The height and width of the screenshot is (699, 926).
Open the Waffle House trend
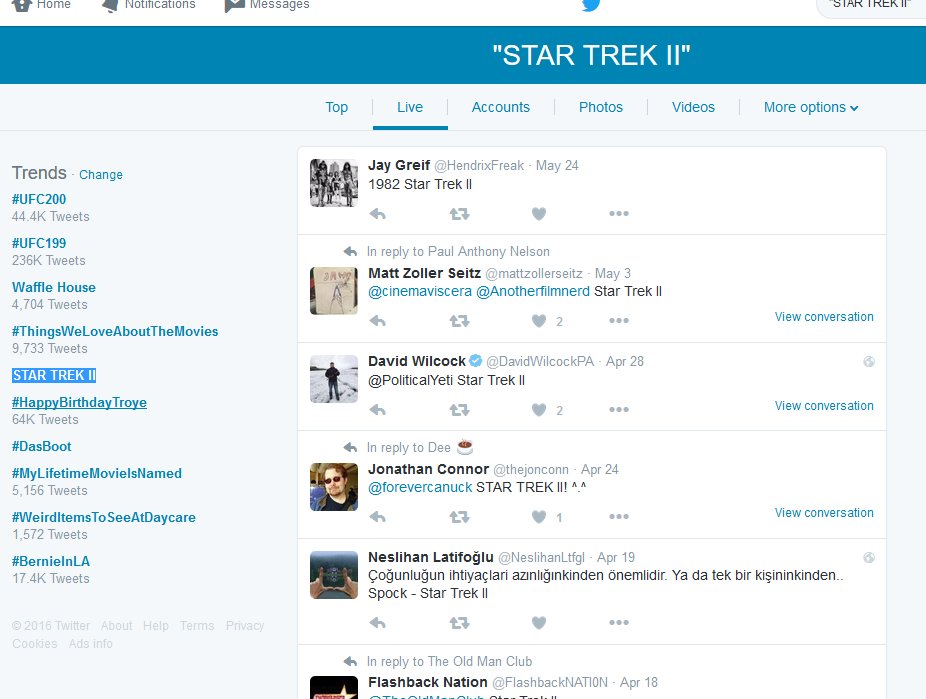pyautogui.click(x=54, y=288)
